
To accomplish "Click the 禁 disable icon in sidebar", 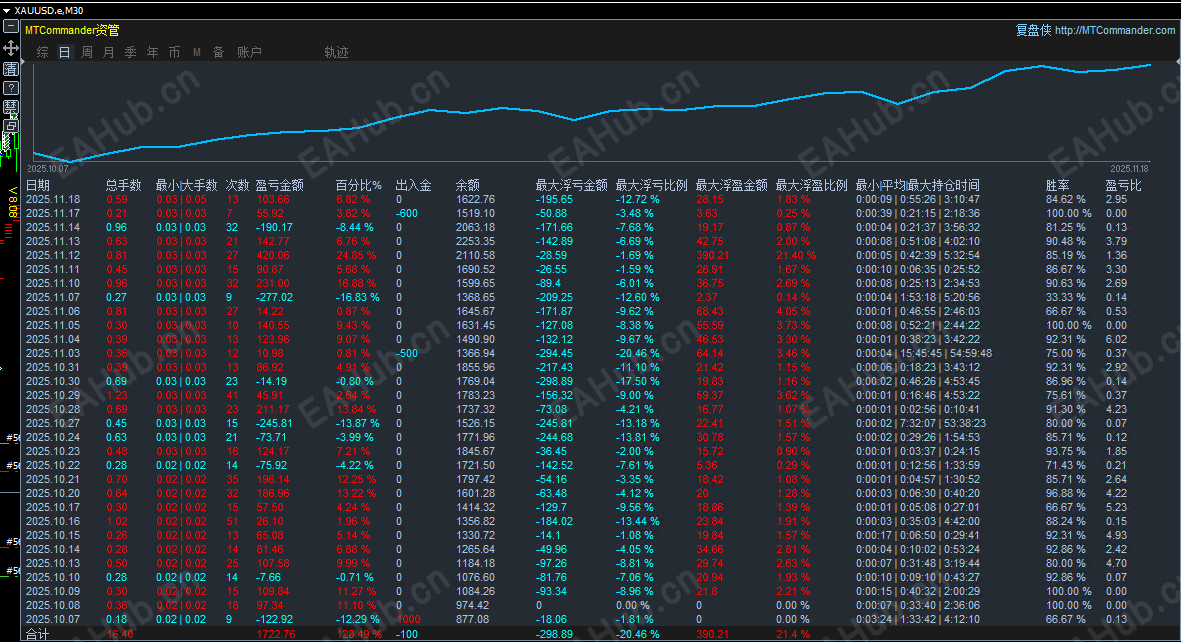I will click(x=11, y=107).
